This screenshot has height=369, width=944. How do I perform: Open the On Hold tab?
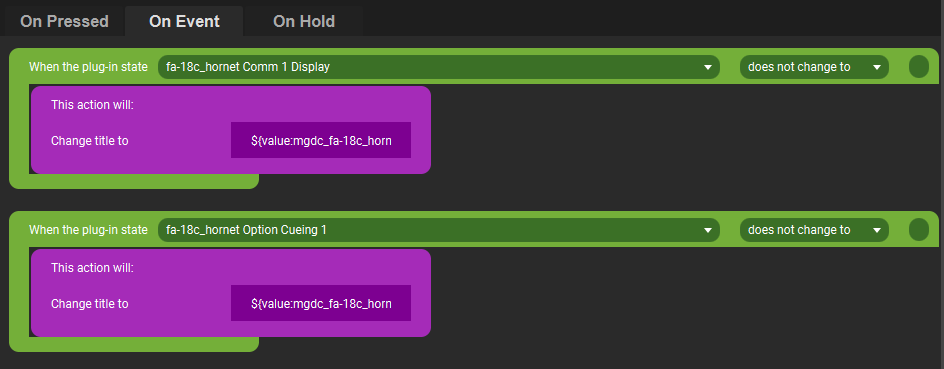tap(303, 22)
